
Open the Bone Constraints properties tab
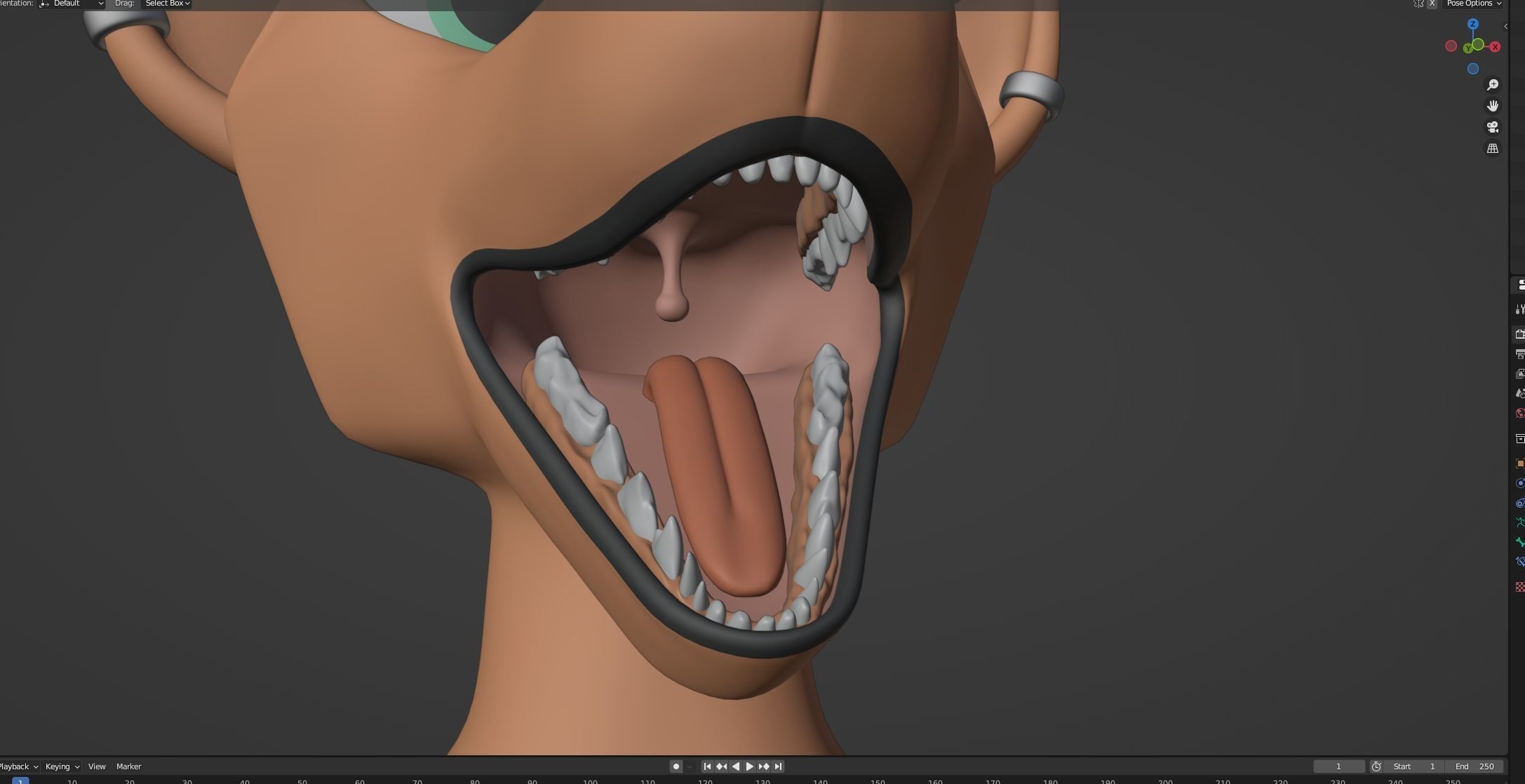point(1519,562)
